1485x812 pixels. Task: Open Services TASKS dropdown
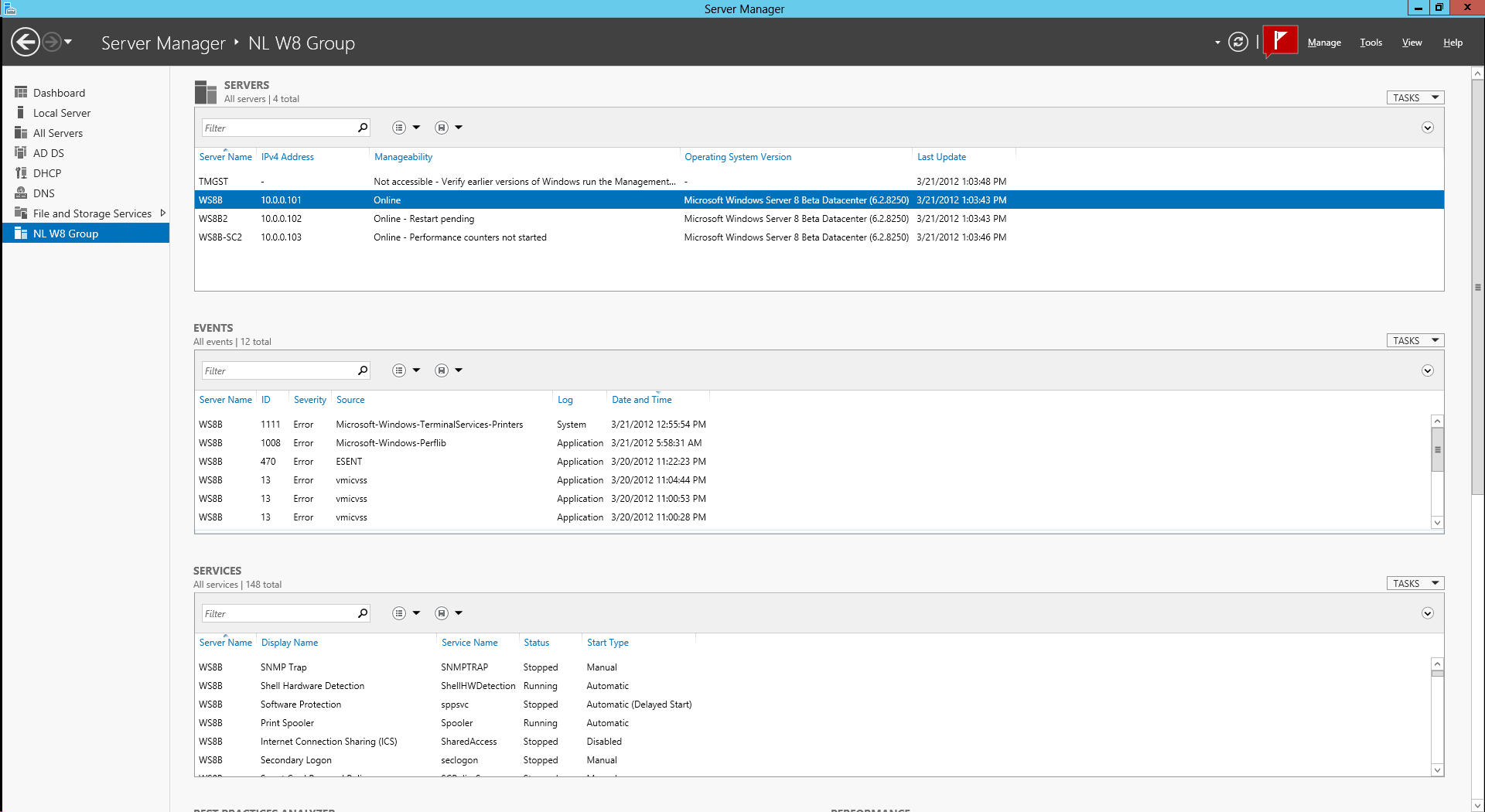coord(1415,583)
